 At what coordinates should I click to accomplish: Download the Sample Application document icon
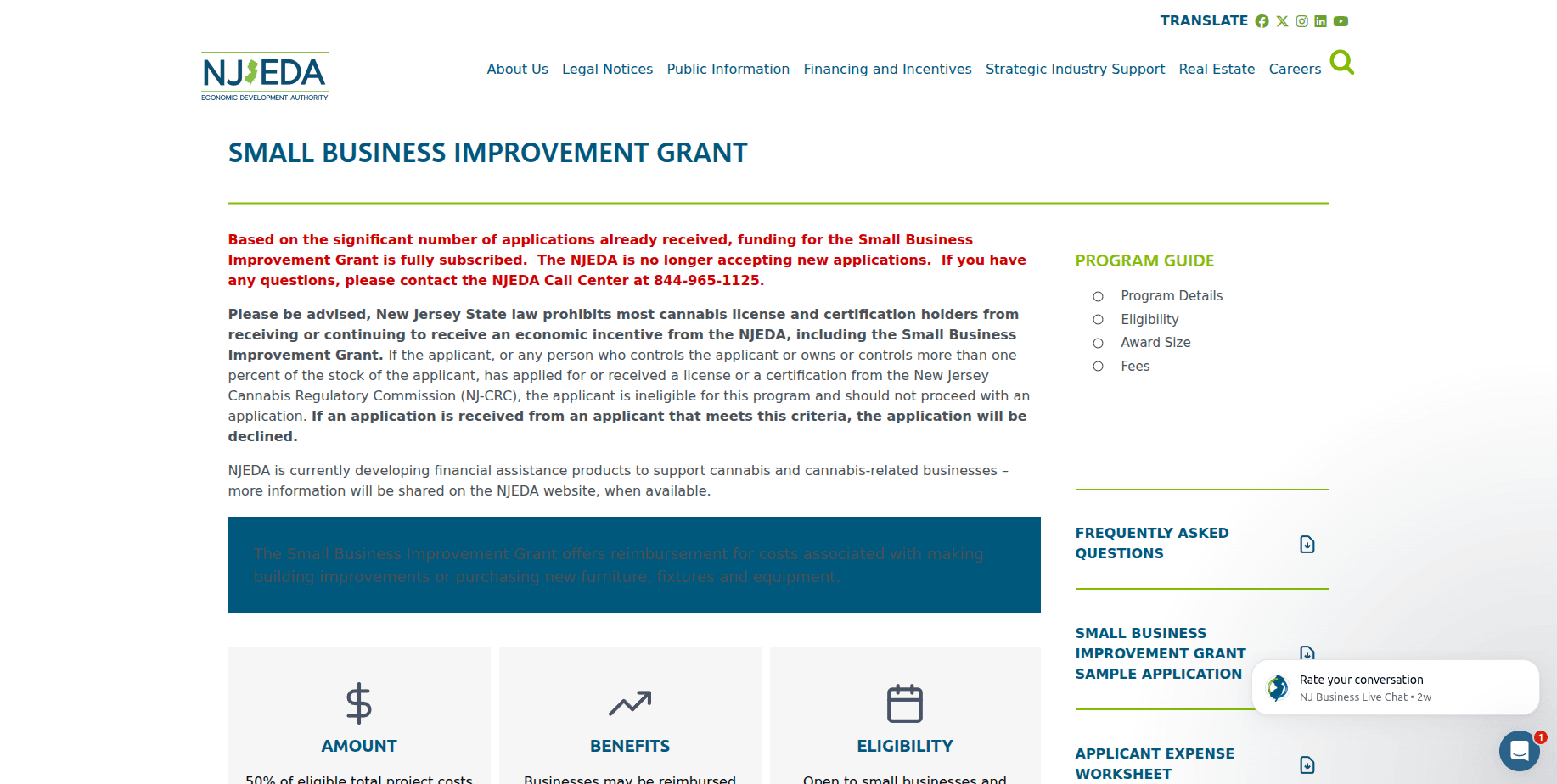coord(1307,653)
